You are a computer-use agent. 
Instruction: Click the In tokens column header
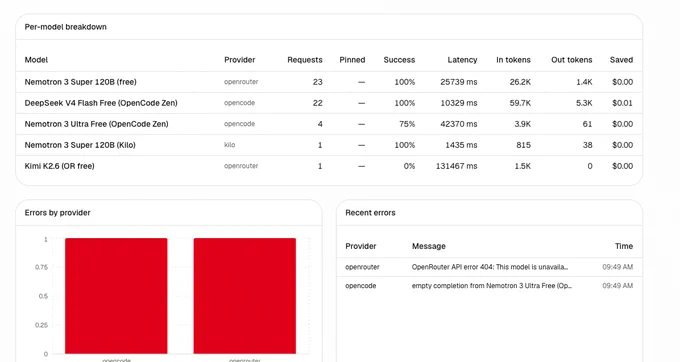(x=513, y=60)
